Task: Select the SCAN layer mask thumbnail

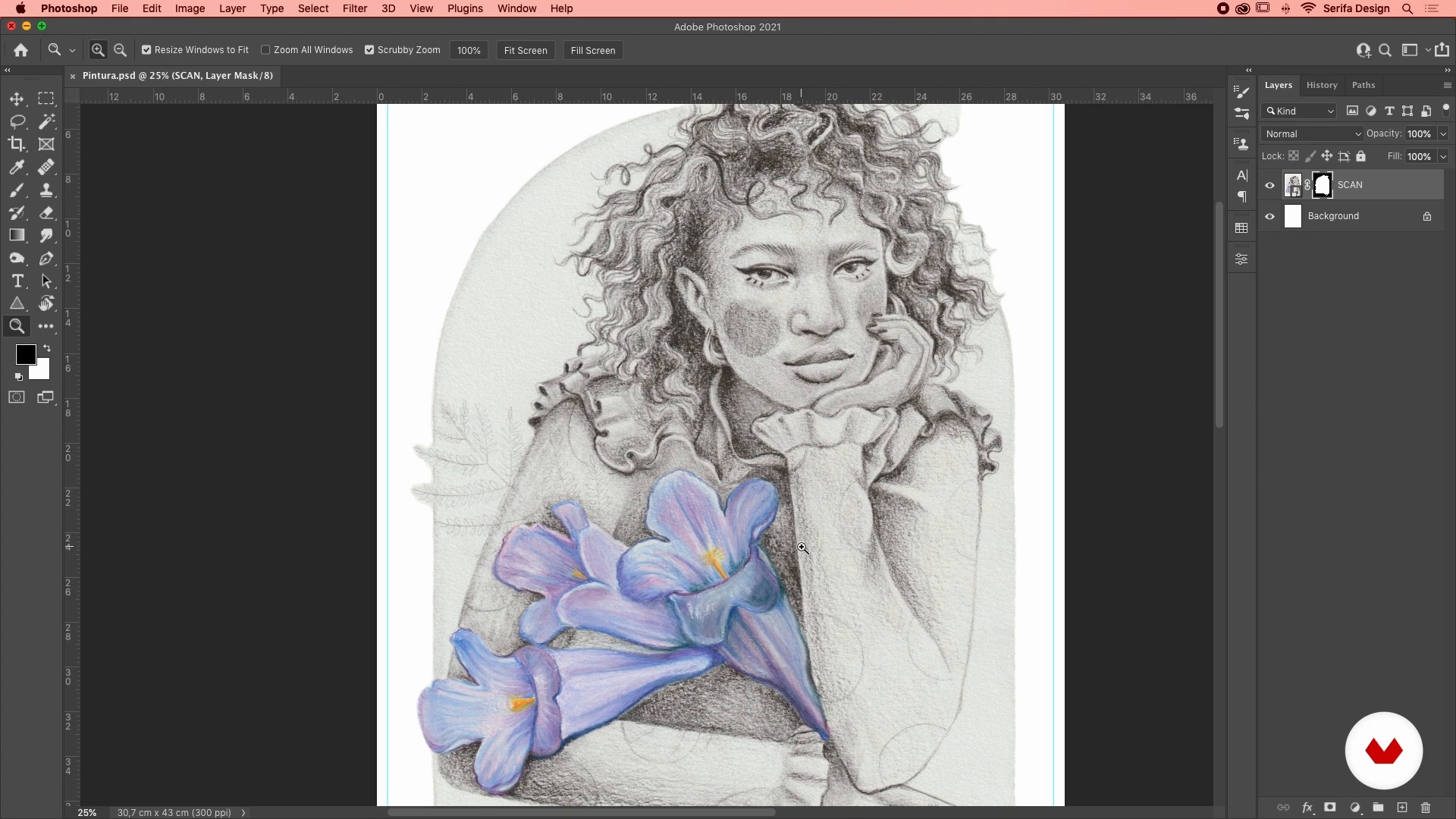Action: pyautogui.click(x=1323, y=185)
